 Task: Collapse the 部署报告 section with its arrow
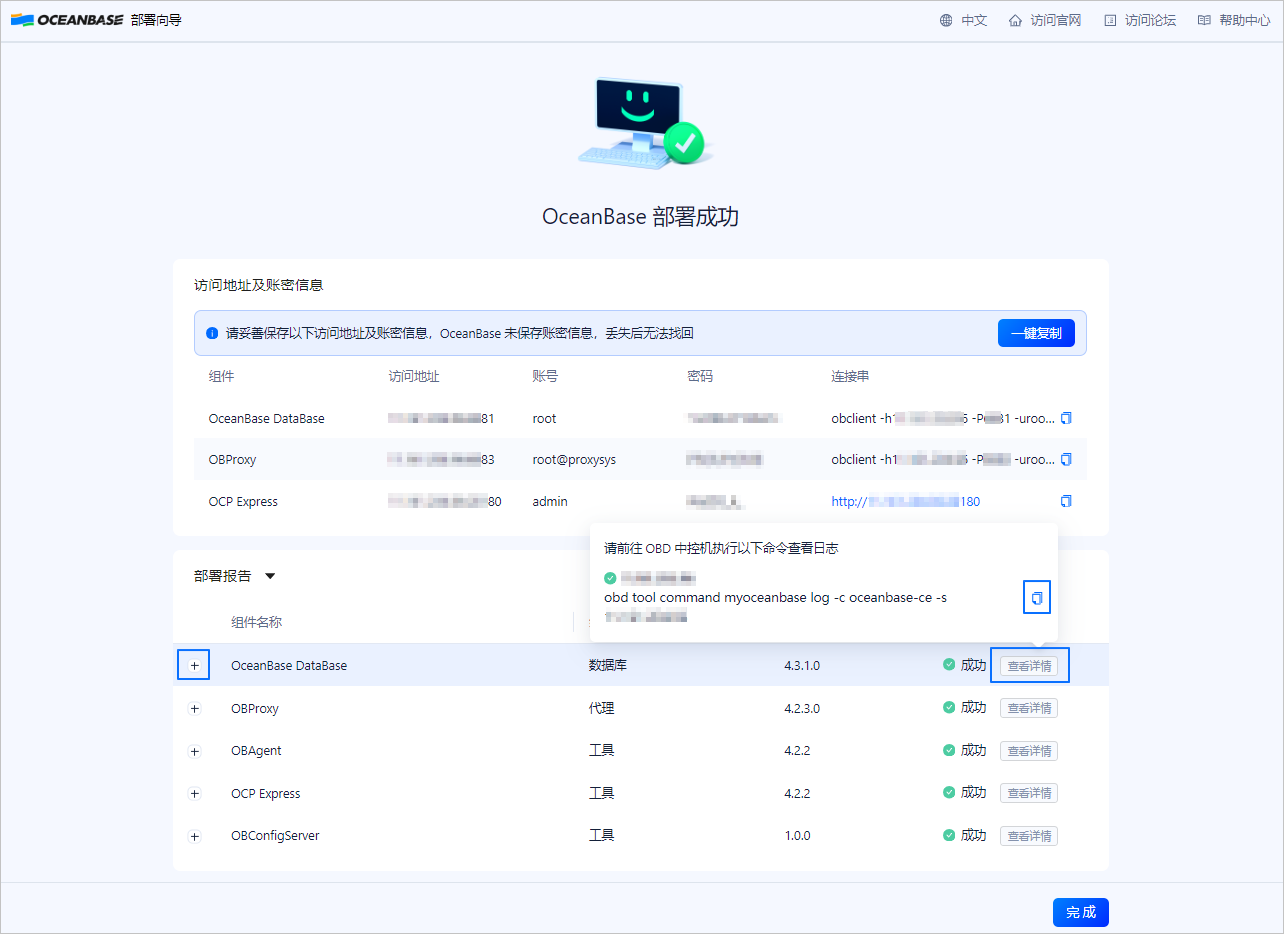[x=269, y=576]
